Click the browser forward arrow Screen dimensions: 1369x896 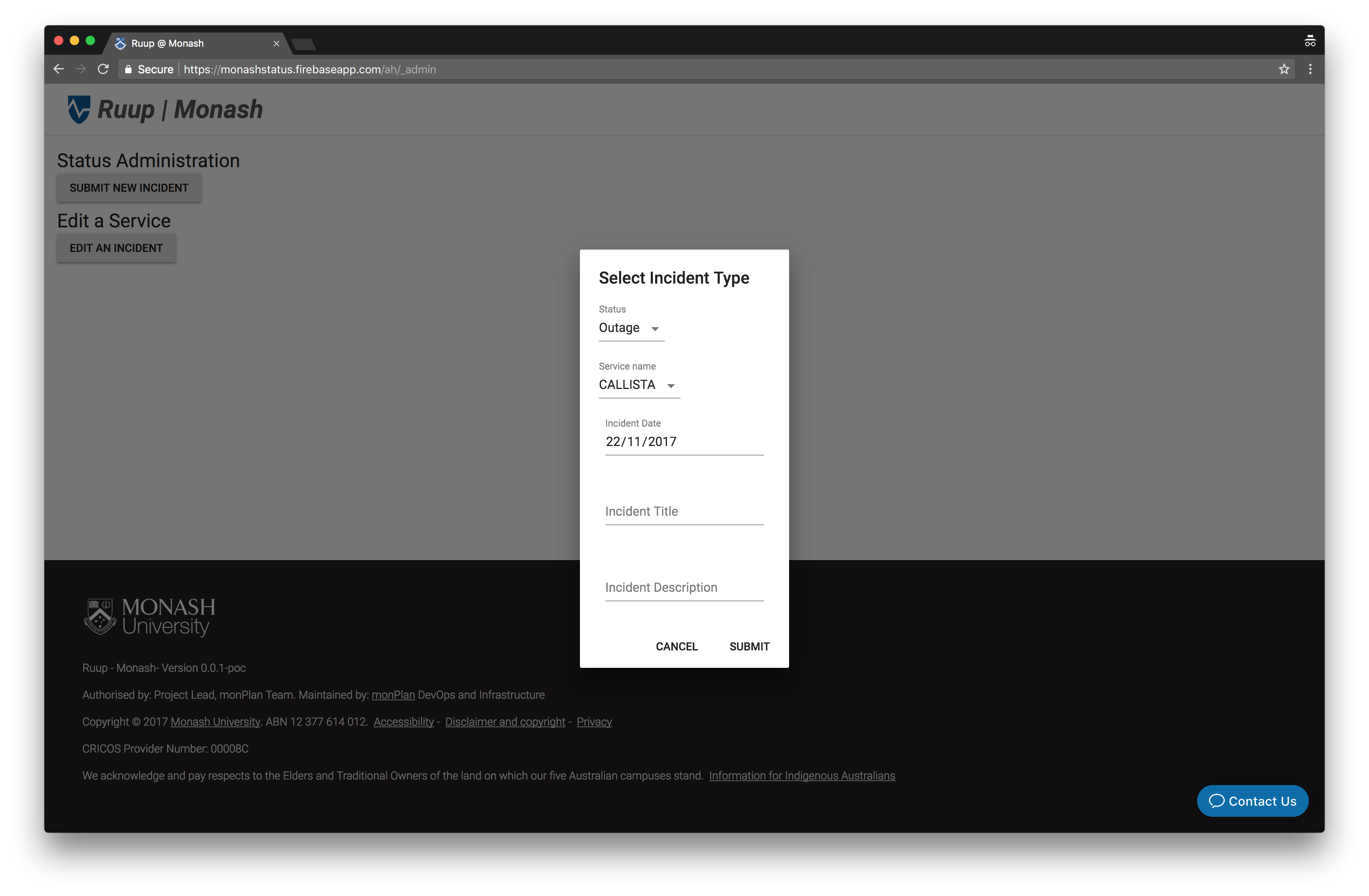point(80,69)
